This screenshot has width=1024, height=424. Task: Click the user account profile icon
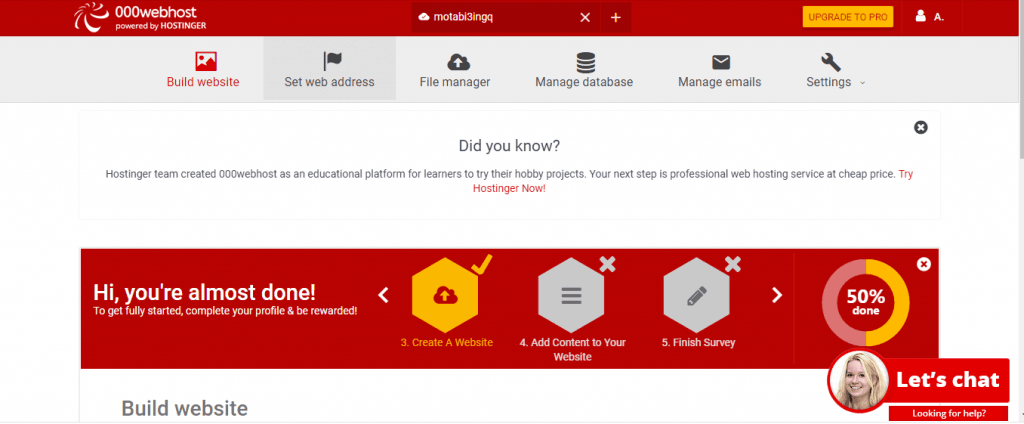tap(921, 17)
